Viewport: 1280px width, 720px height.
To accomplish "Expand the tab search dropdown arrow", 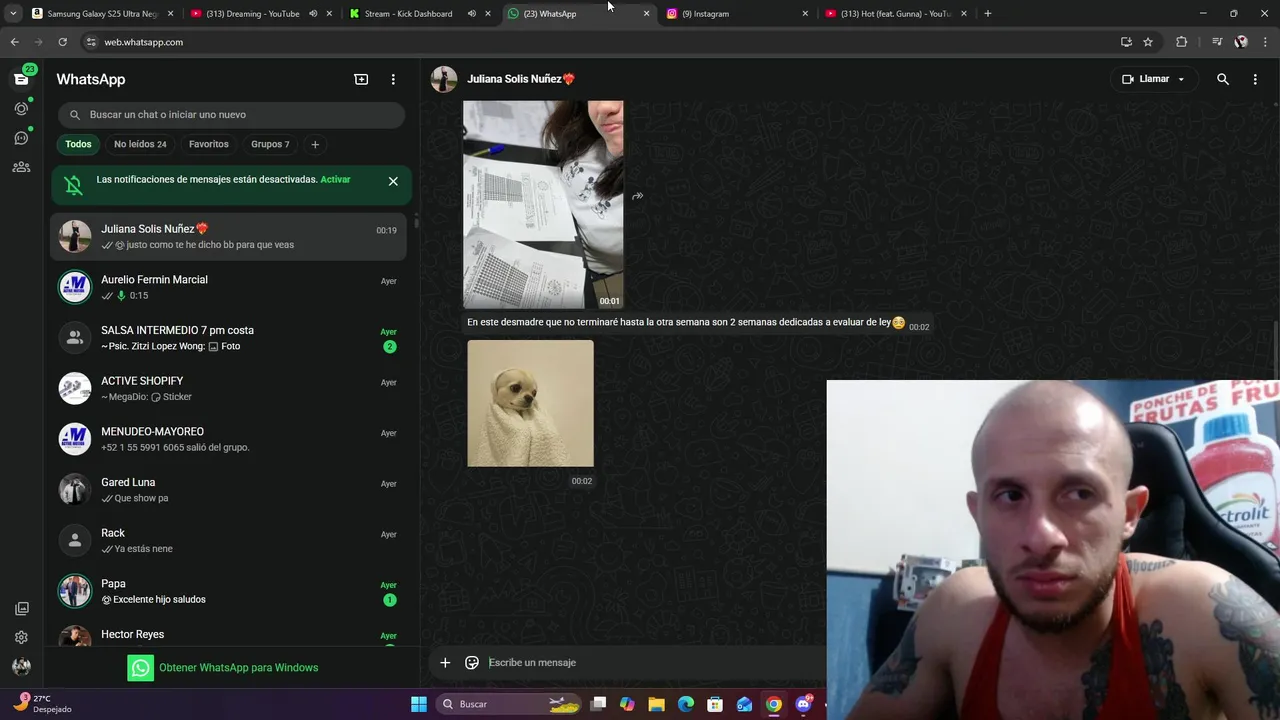I will click(13, 14).
